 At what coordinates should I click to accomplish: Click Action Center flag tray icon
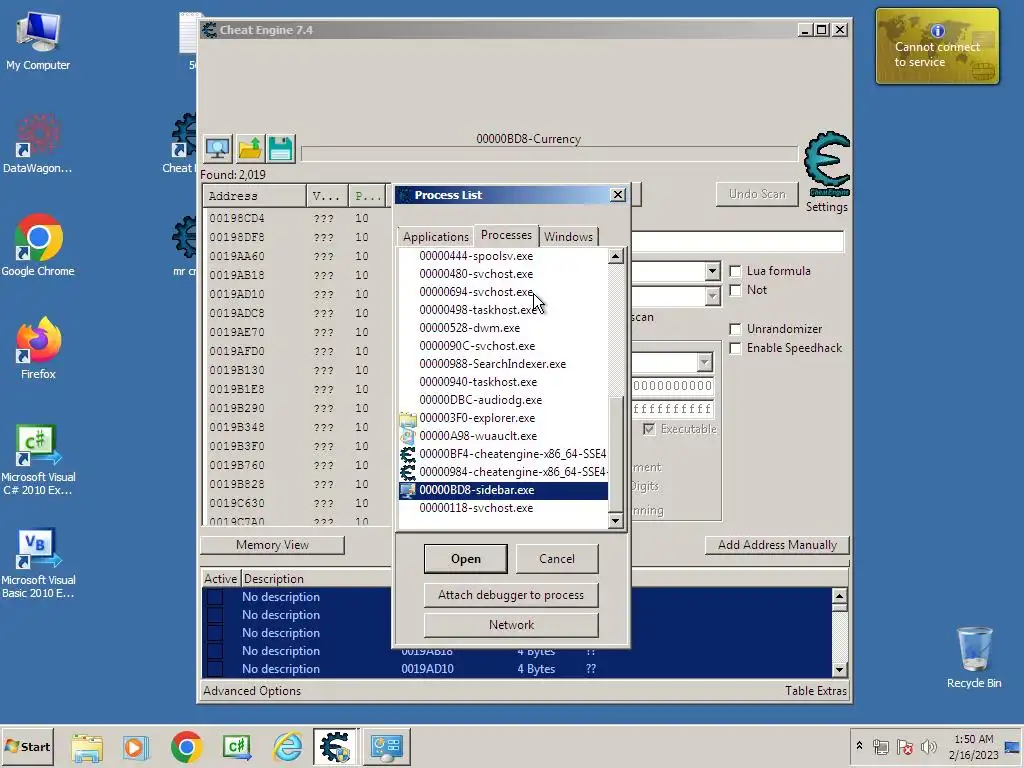pos(904,746)
